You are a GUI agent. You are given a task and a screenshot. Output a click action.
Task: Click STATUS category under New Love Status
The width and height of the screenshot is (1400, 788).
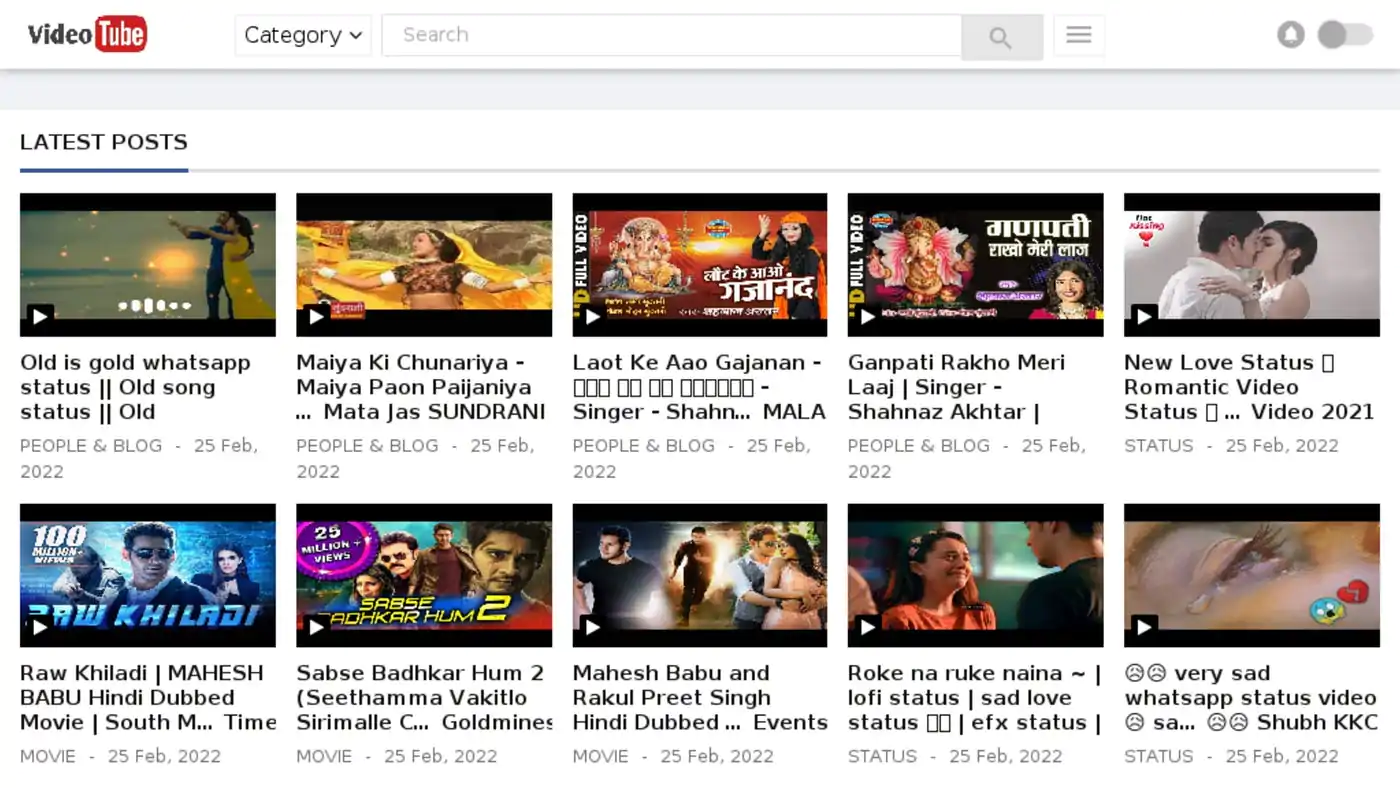[1159, 446]
